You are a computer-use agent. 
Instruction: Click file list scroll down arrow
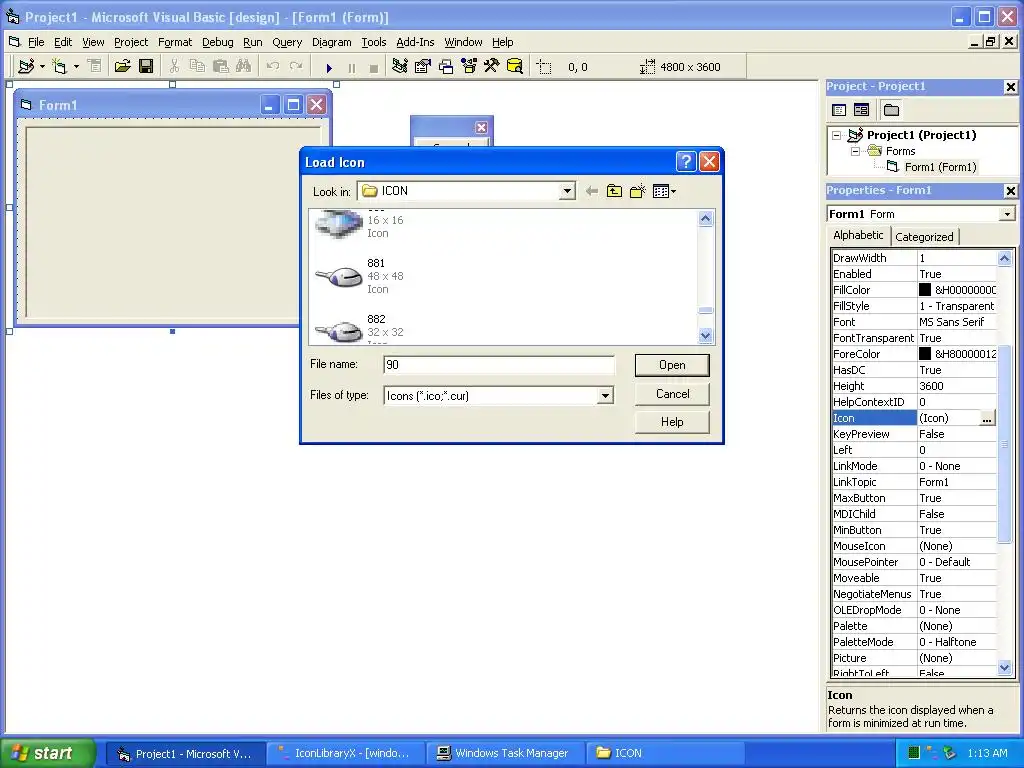coord(705,336)
